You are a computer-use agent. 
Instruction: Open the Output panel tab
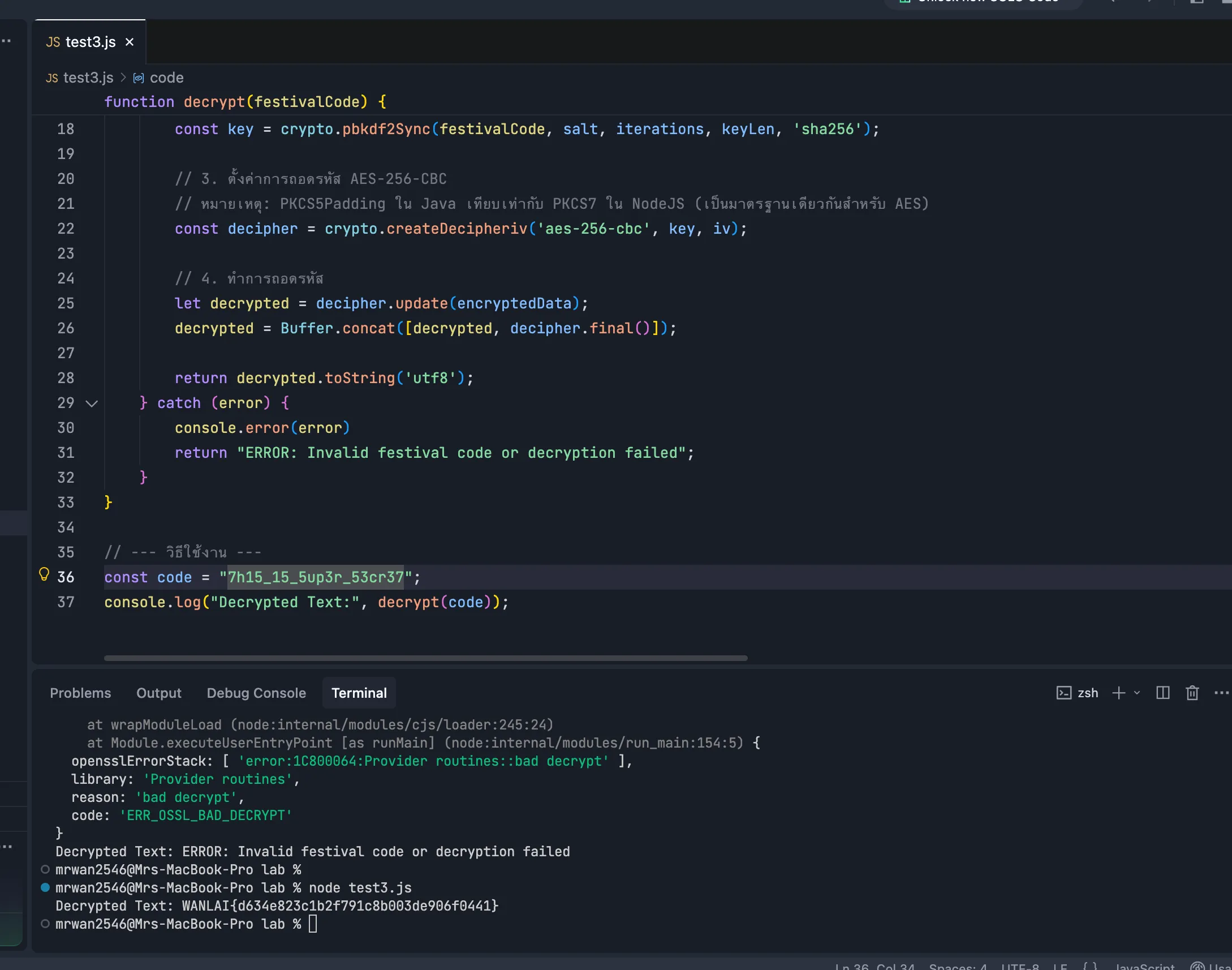(158, 693)
